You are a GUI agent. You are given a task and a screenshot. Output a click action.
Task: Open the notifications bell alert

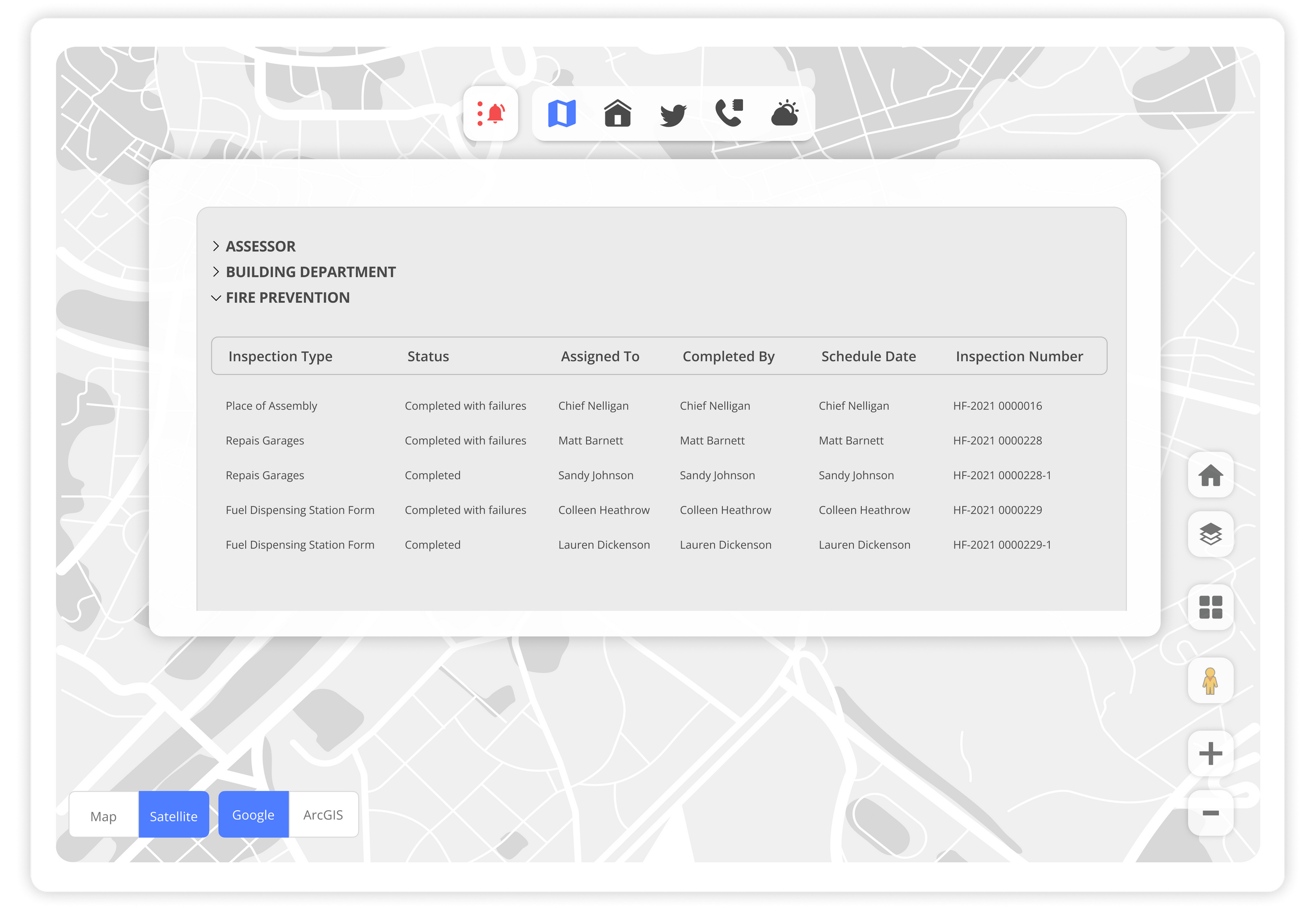pyautogui.click(x=492, y=113)
